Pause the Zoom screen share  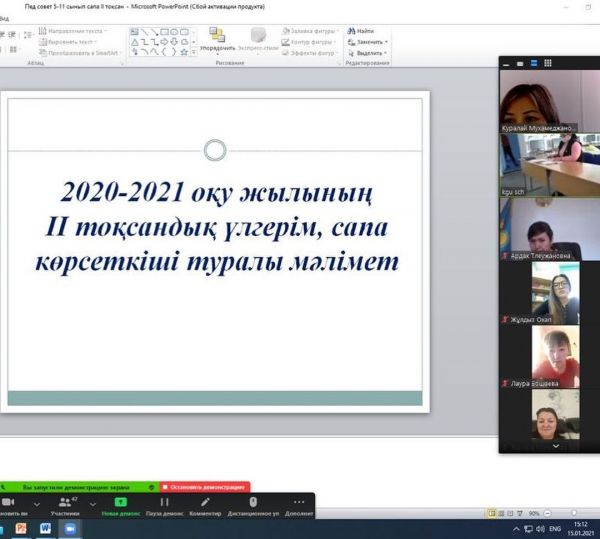click(165, 505)
